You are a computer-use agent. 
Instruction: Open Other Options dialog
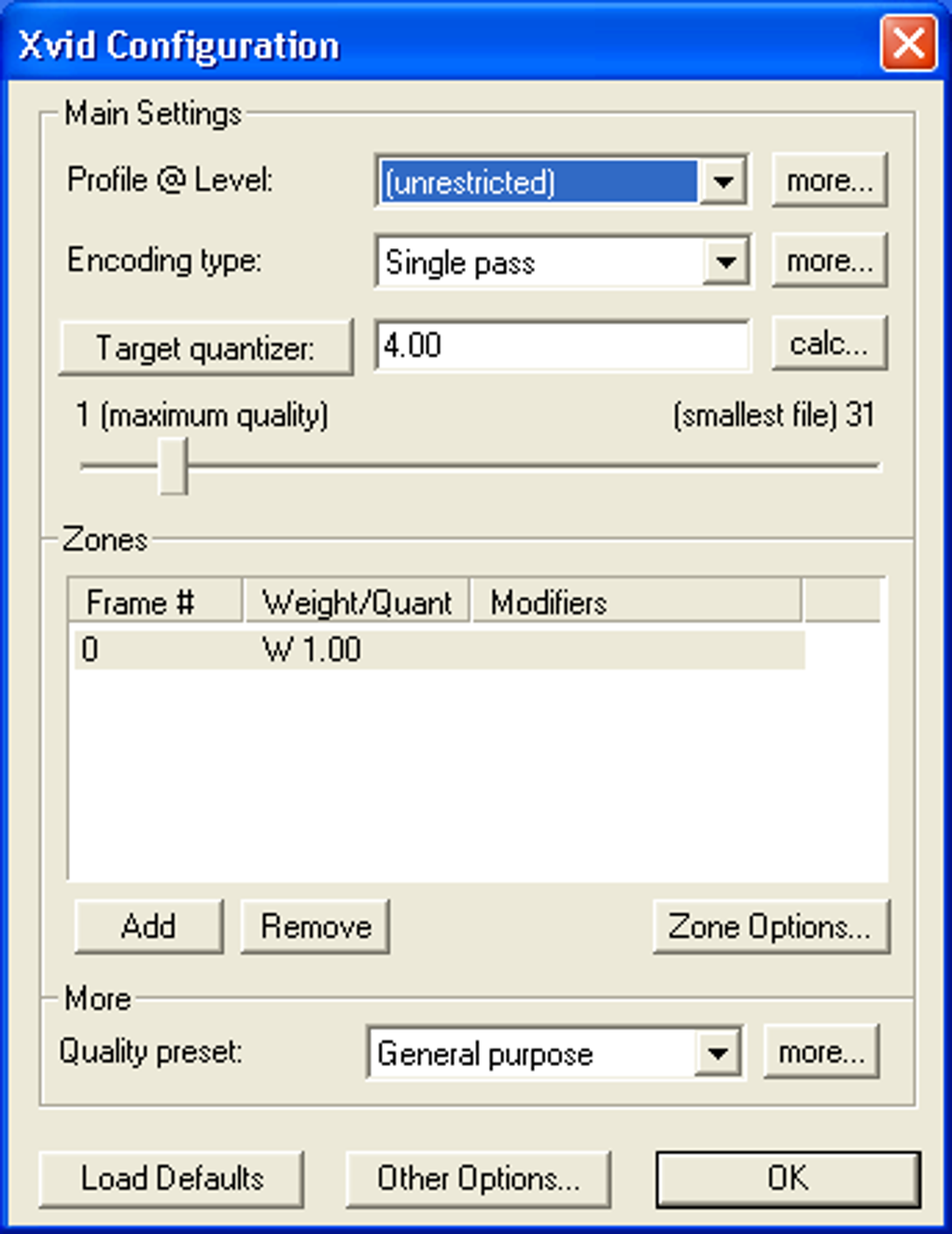[x=478, y=1178]
